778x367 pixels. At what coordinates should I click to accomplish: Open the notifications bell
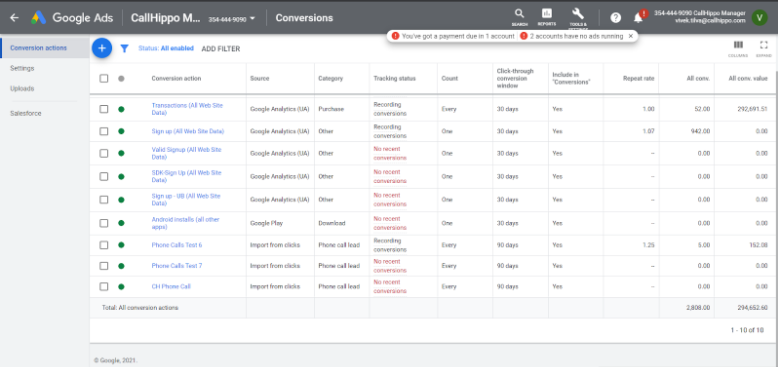click(x=639, y=18)
